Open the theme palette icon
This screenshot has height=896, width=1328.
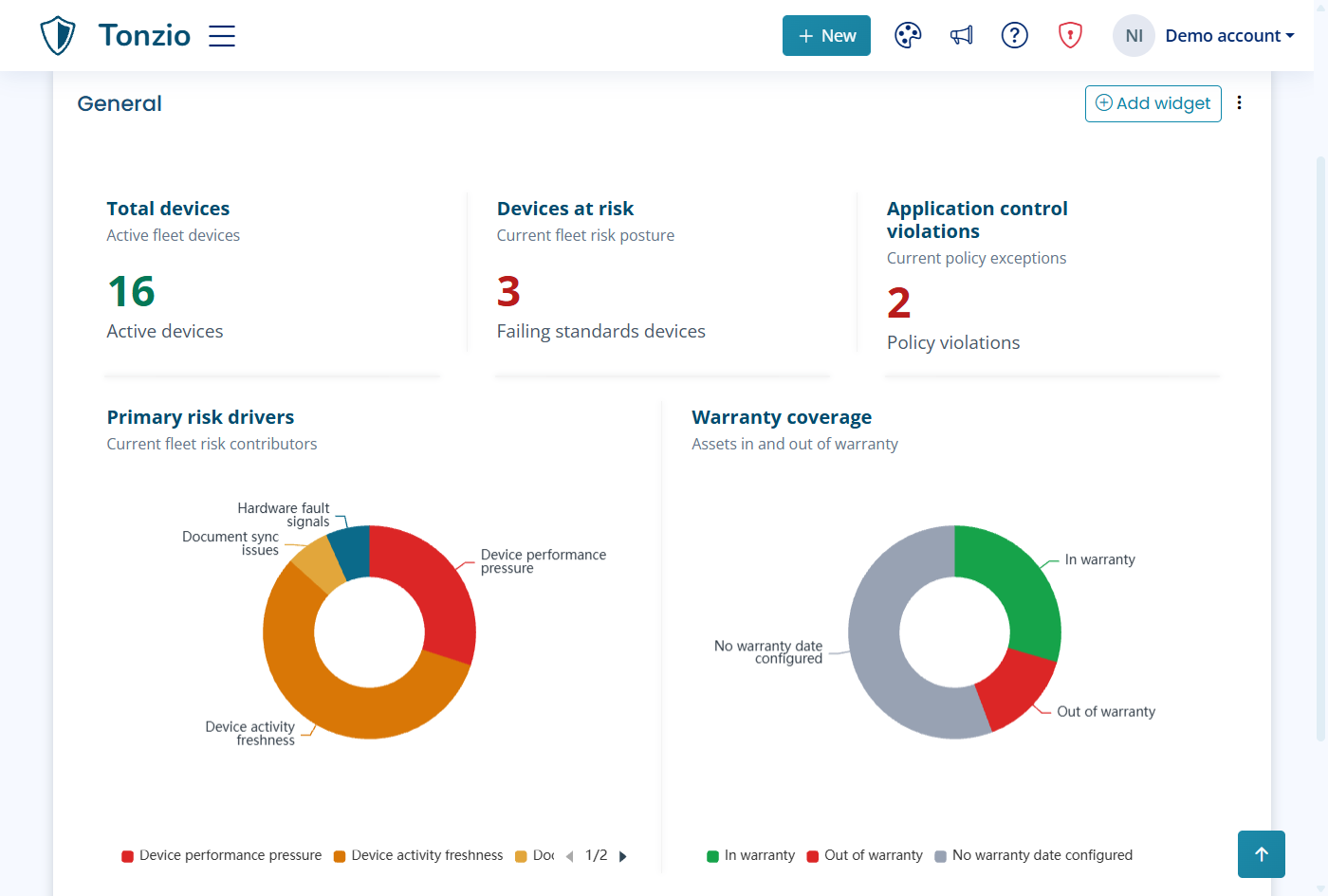pyautogui.click(x=908, y=36)
